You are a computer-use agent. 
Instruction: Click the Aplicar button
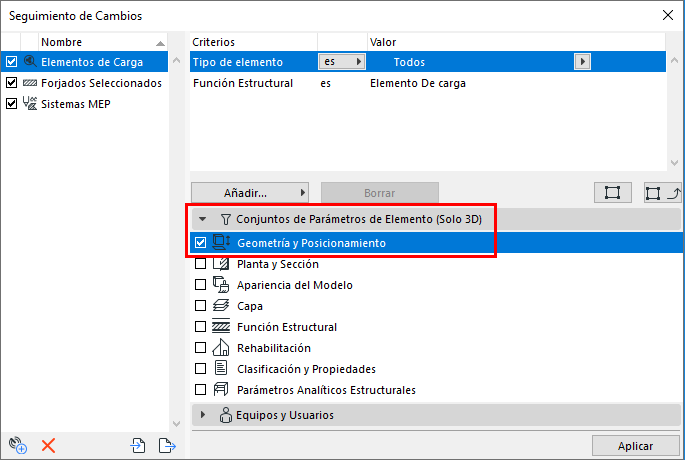pos(635,446)
